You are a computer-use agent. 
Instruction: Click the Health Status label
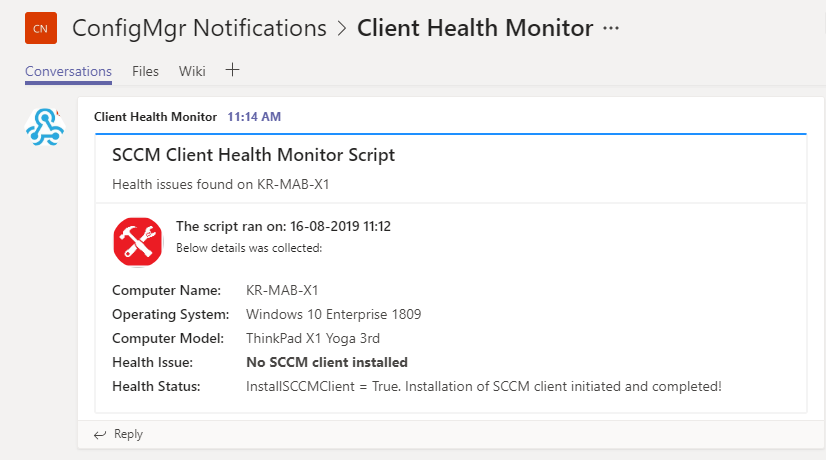tap(156, 386)
